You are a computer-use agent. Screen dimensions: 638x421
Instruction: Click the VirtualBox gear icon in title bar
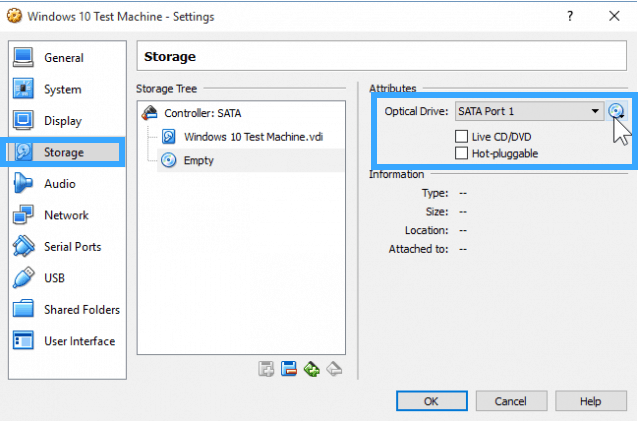(15, 16)
